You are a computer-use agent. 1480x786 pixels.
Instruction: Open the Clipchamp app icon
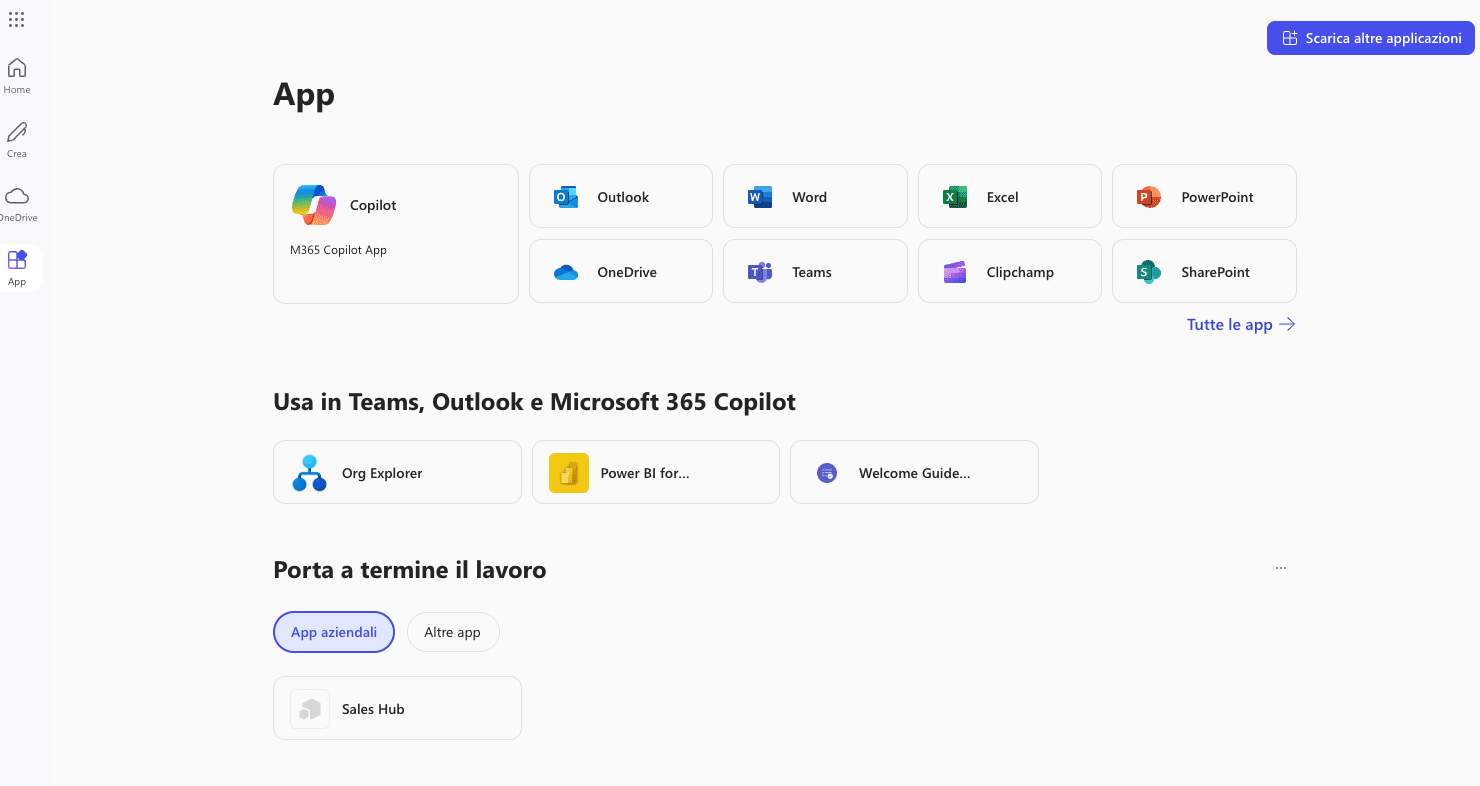click(1009, 271)
